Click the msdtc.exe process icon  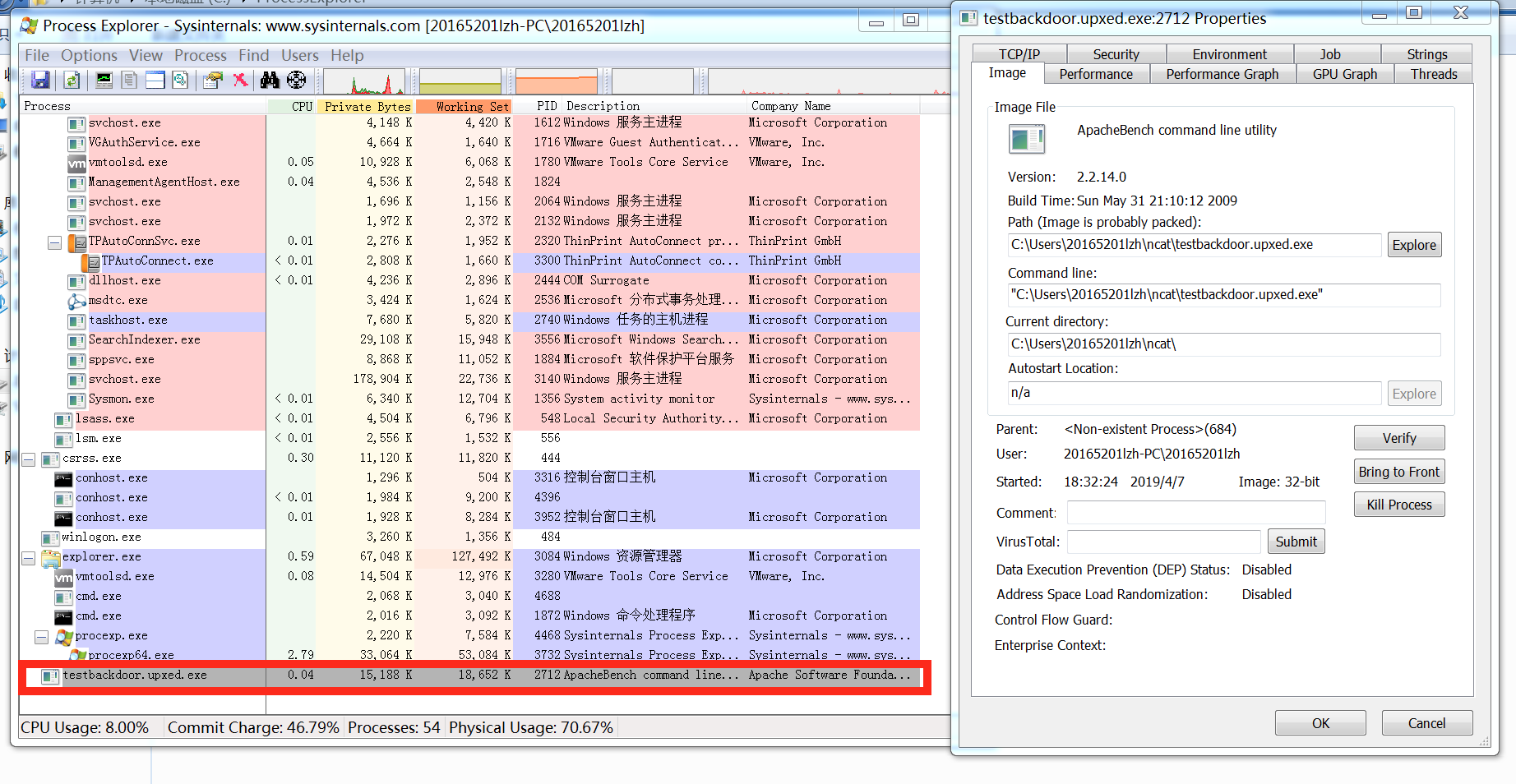pos(76,301)
